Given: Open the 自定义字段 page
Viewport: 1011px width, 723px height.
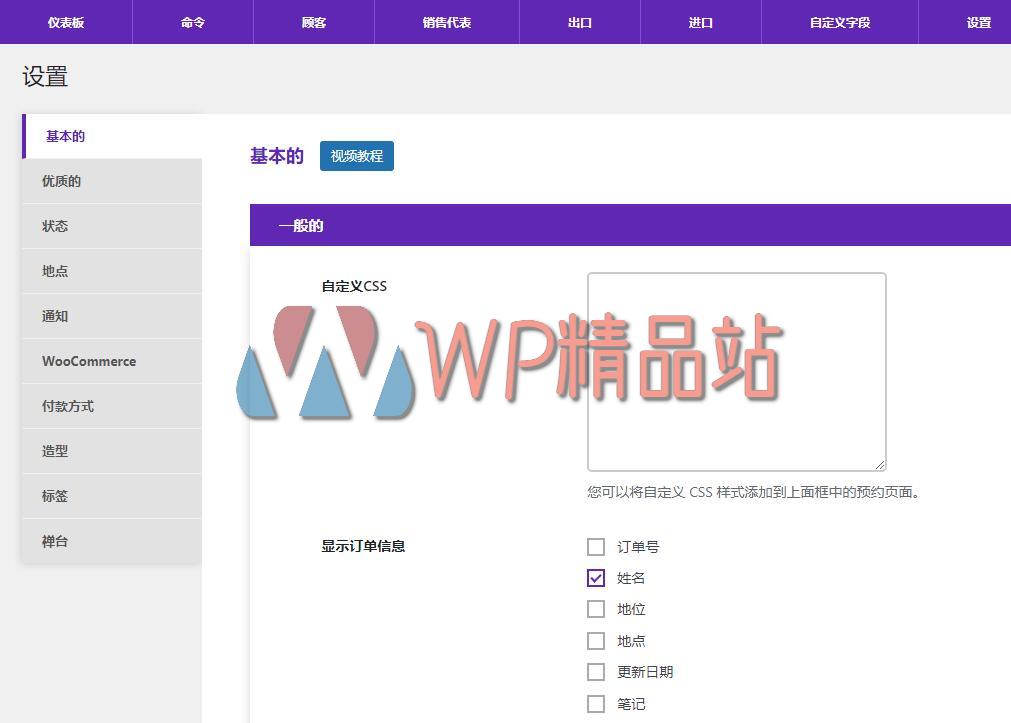Looking at the screenshot, I should click(x=840, y=22).
